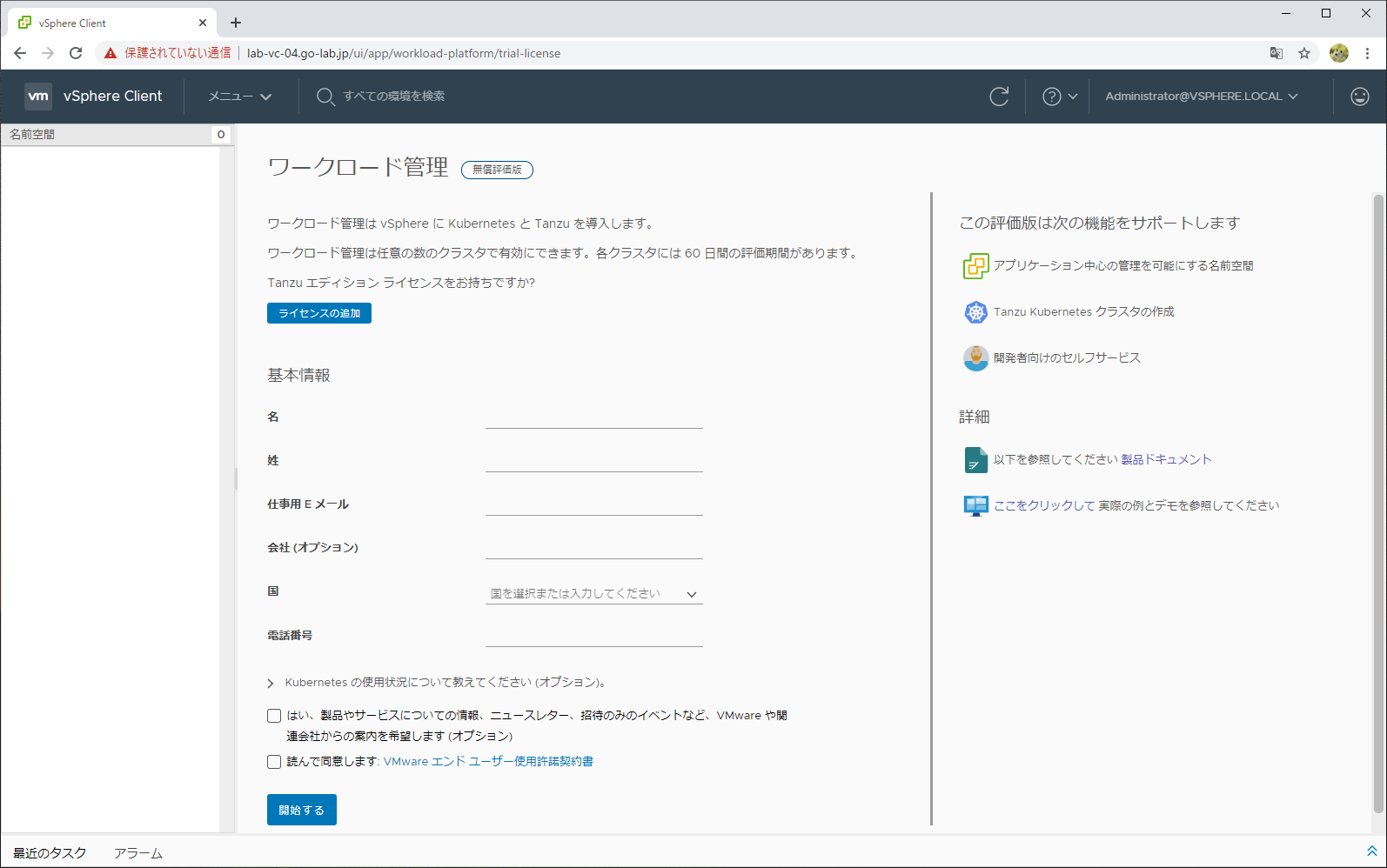Click the browser address bar URL

point(404,53)
